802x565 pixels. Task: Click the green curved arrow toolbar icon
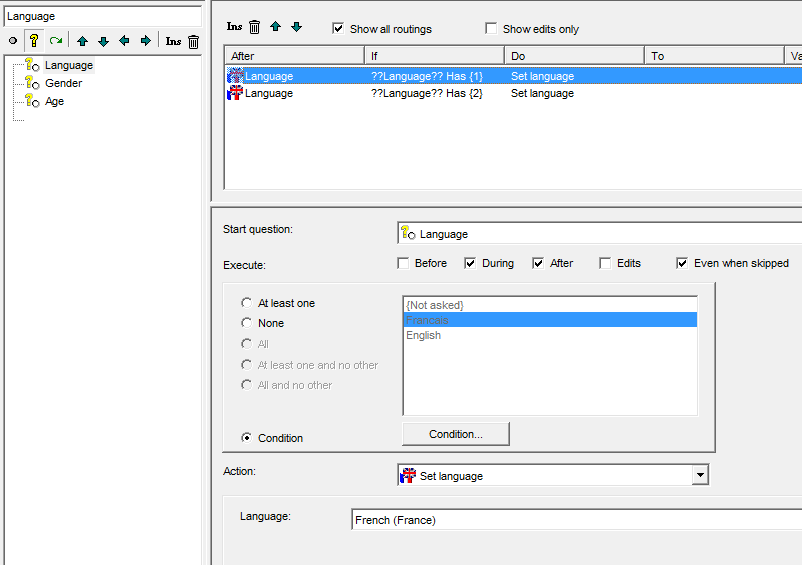56,41
